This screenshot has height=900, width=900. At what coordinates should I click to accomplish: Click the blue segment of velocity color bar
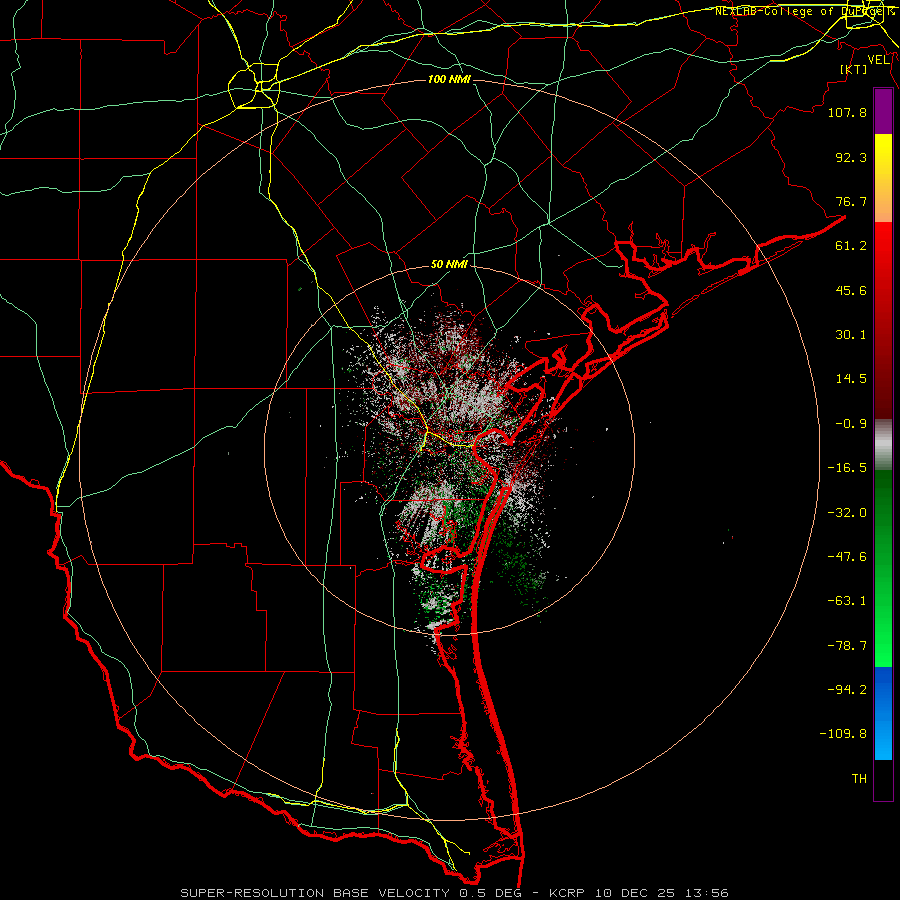click(883, 713)
